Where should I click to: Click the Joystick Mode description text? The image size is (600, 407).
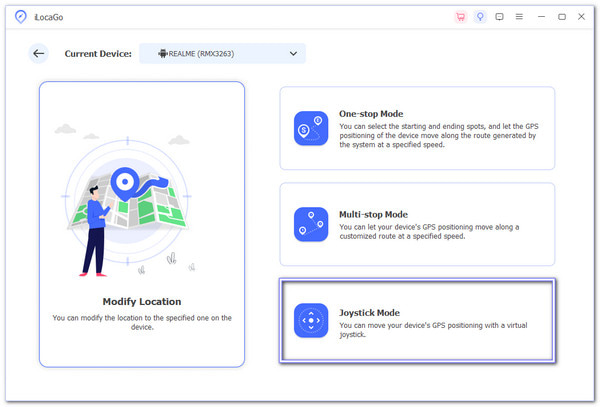[433, 330]
